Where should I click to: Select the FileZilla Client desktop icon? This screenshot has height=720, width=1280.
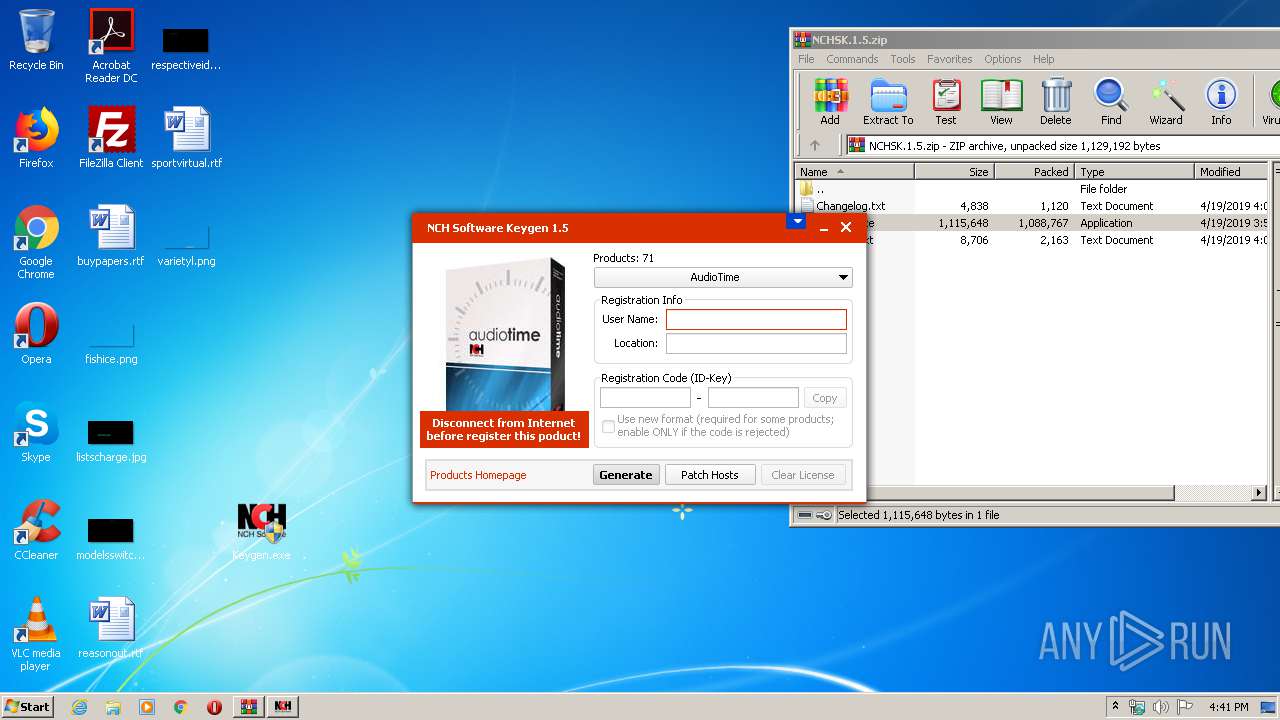pyautogui.click(x=111, y=138)
